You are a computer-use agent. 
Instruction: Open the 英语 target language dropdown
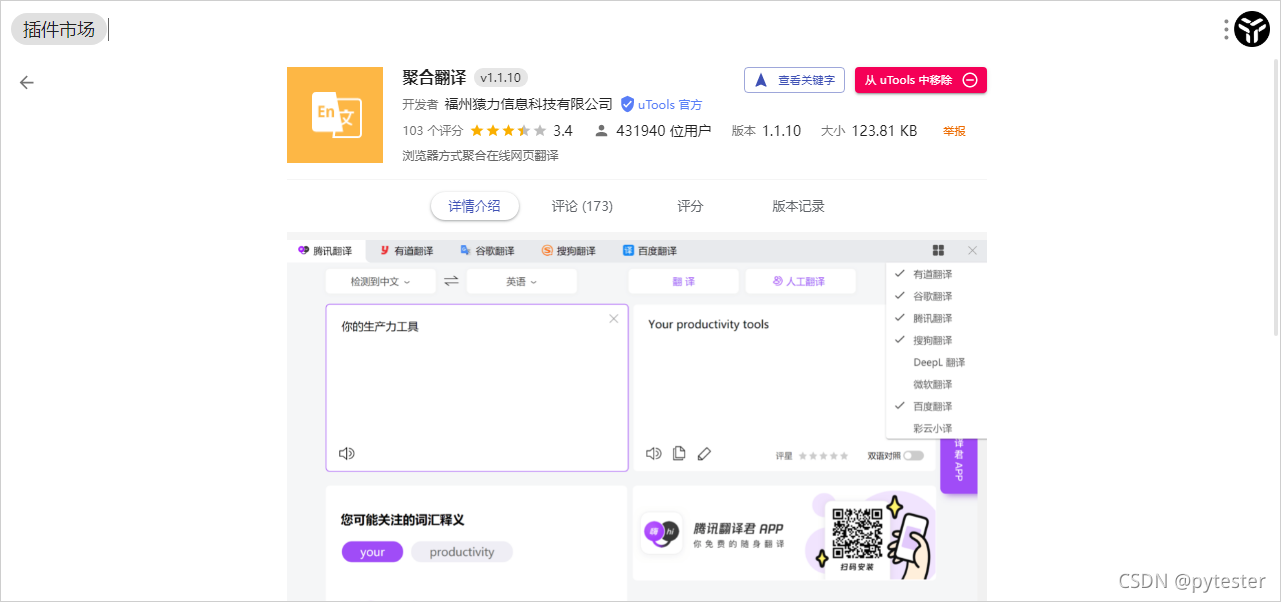pyautogui.click(x=521, y=282)
